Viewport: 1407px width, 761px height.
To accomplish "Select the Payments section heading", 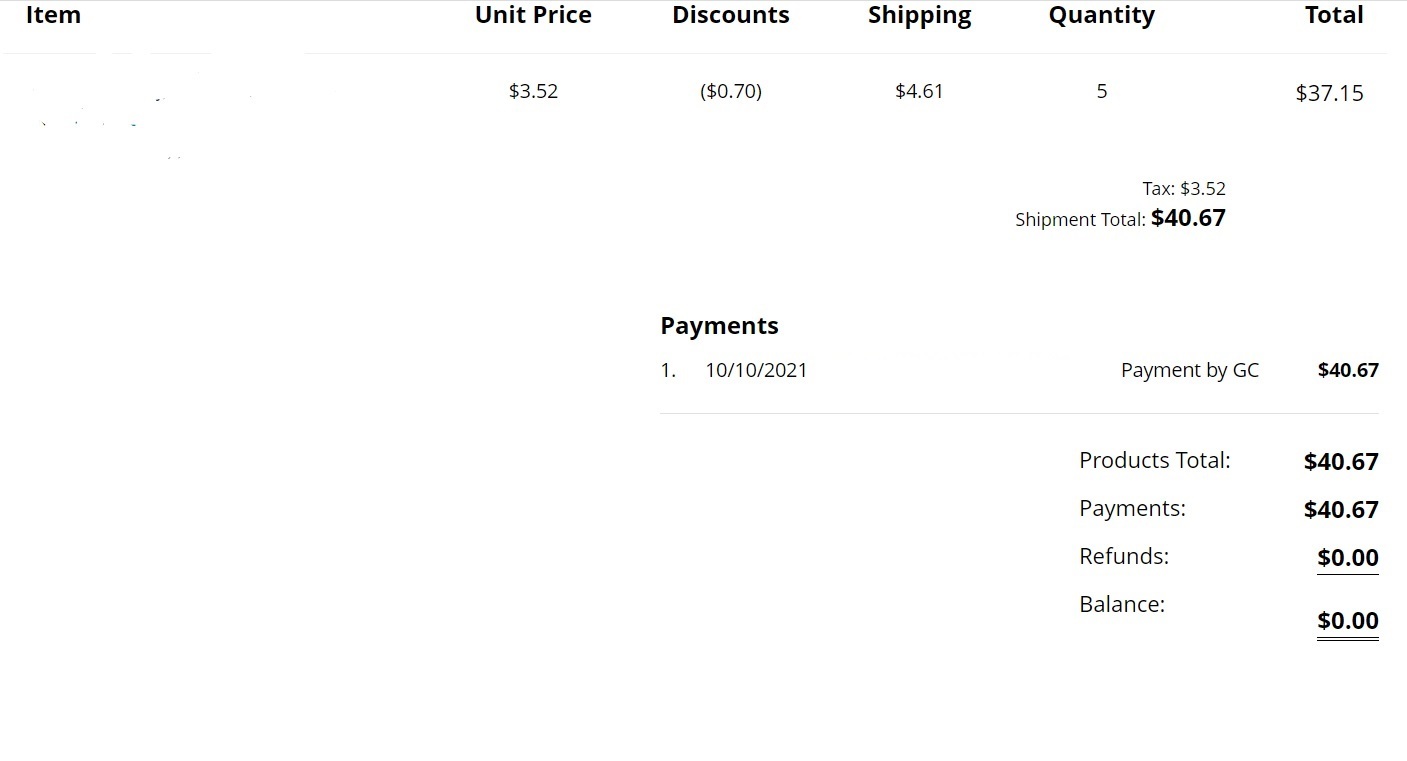I will [719, 326].
